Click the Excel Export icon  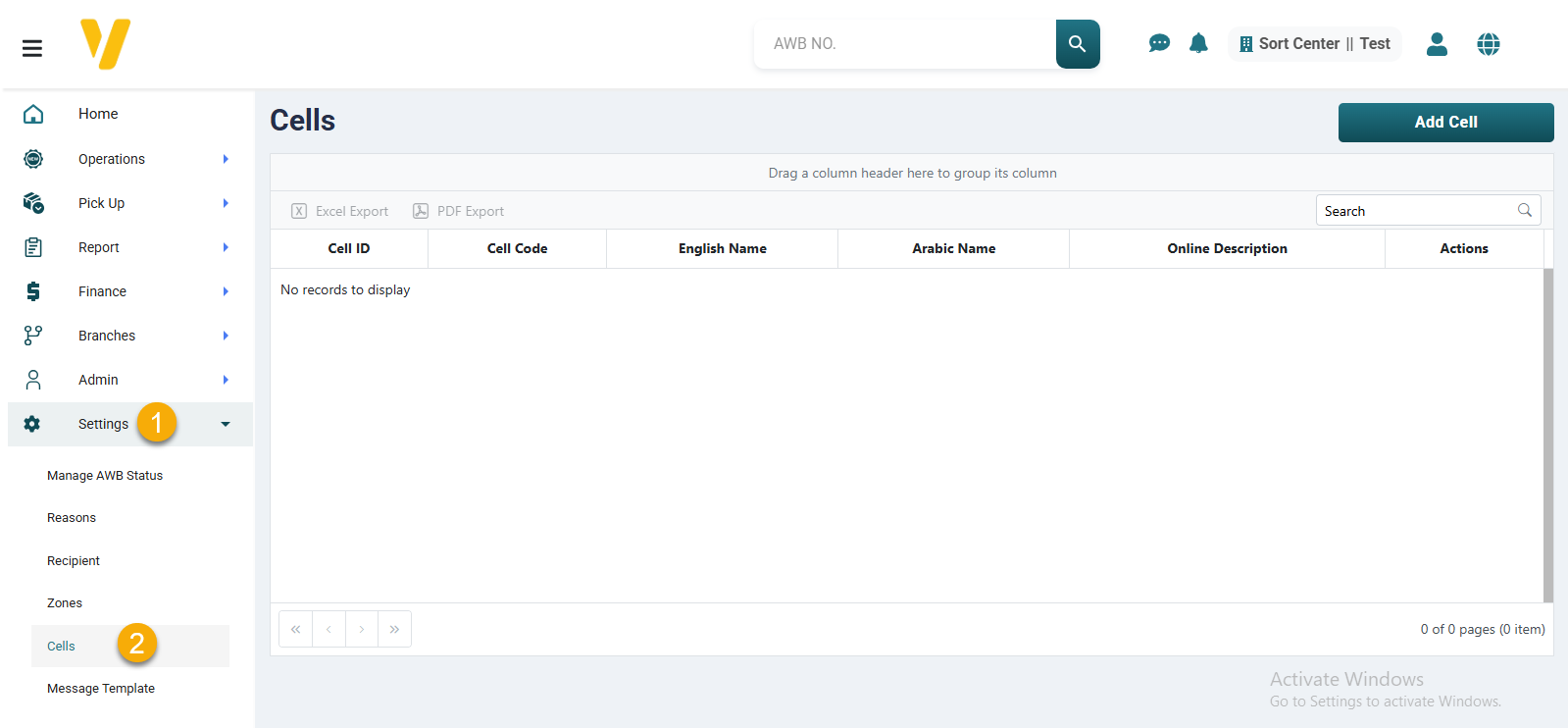[x=299, y=211]
